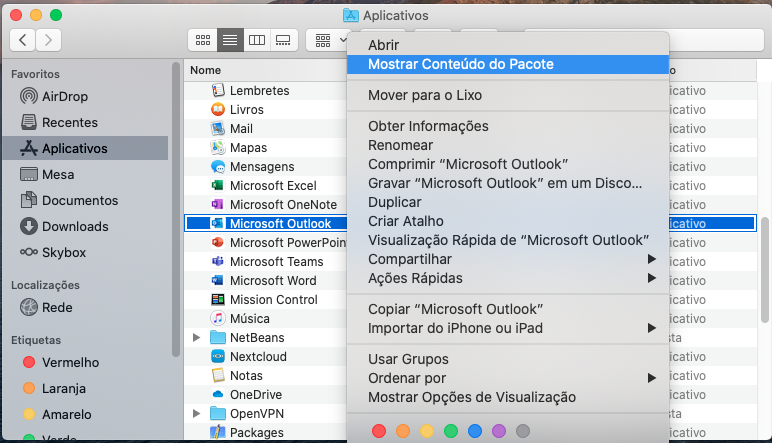Open Rede under Localizações
Viewport: 772px width, 443px height.
[x=46, y=308]
